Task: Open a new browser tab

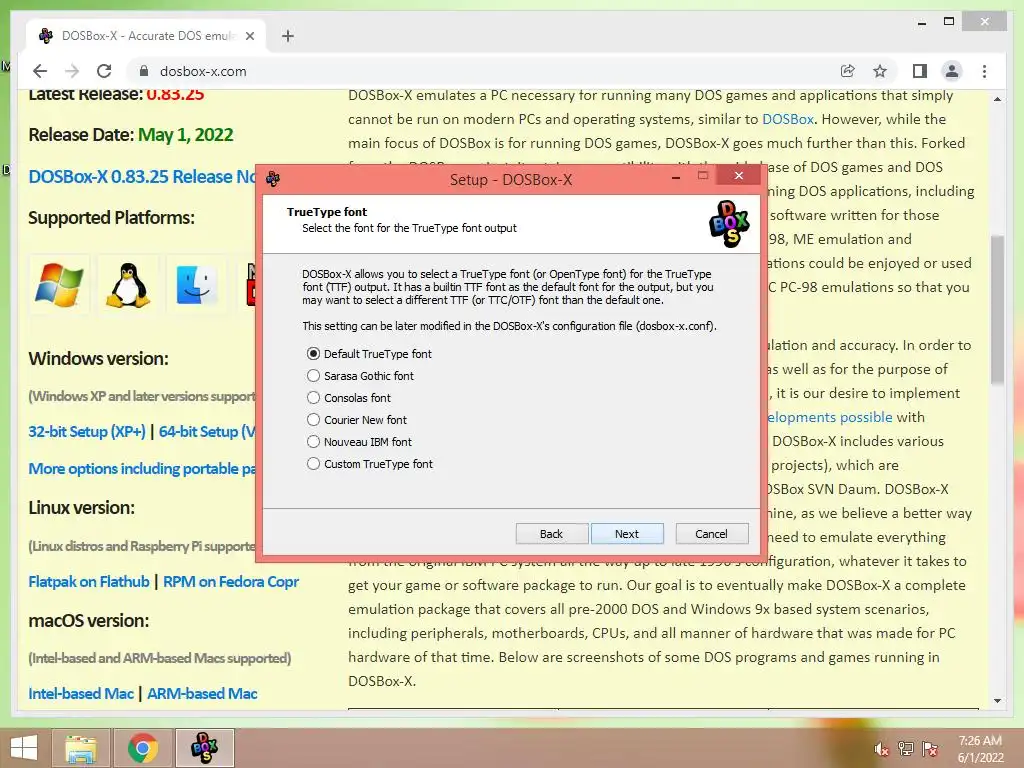Action: pos(288,36)
